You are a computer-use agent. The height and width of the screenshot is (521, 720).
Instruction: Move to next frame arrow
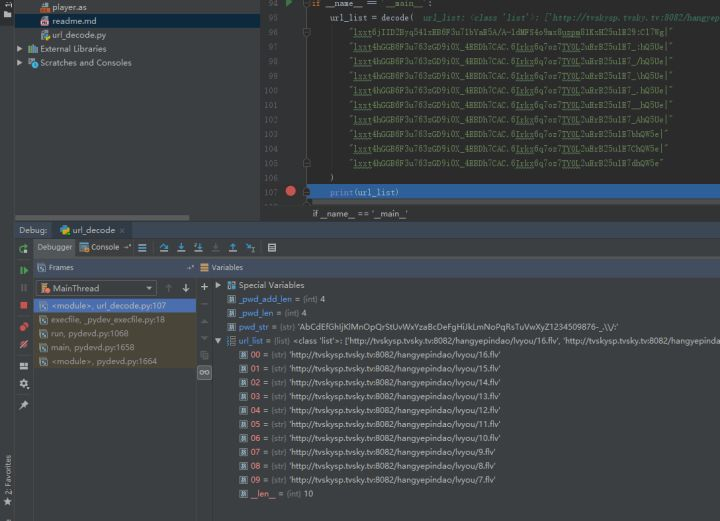[x=186, y=288]
